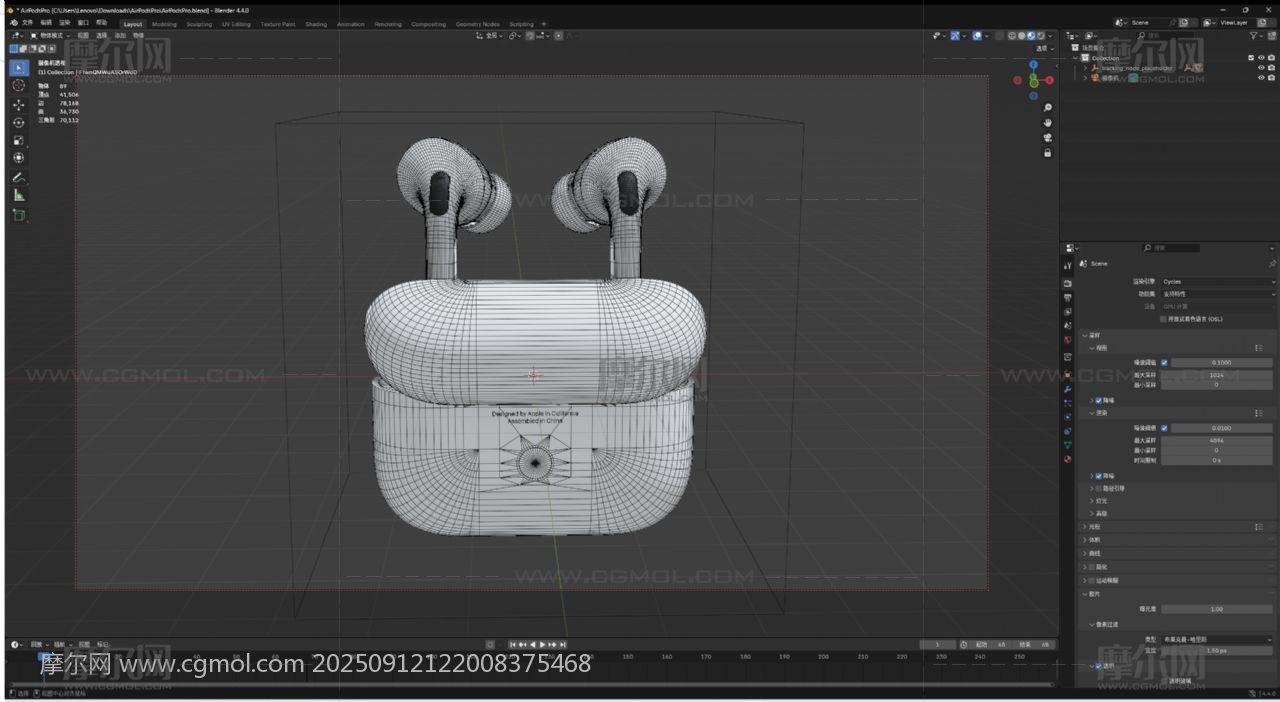Activate the Scale tool

coord(18,140)
